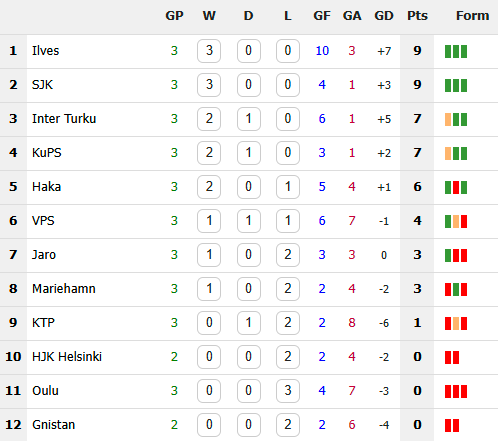The height and width of the screenshot is (441, 498).
Task: Click VPS form indicator bars
Action: pyautogui.click(x=456, y=221)
